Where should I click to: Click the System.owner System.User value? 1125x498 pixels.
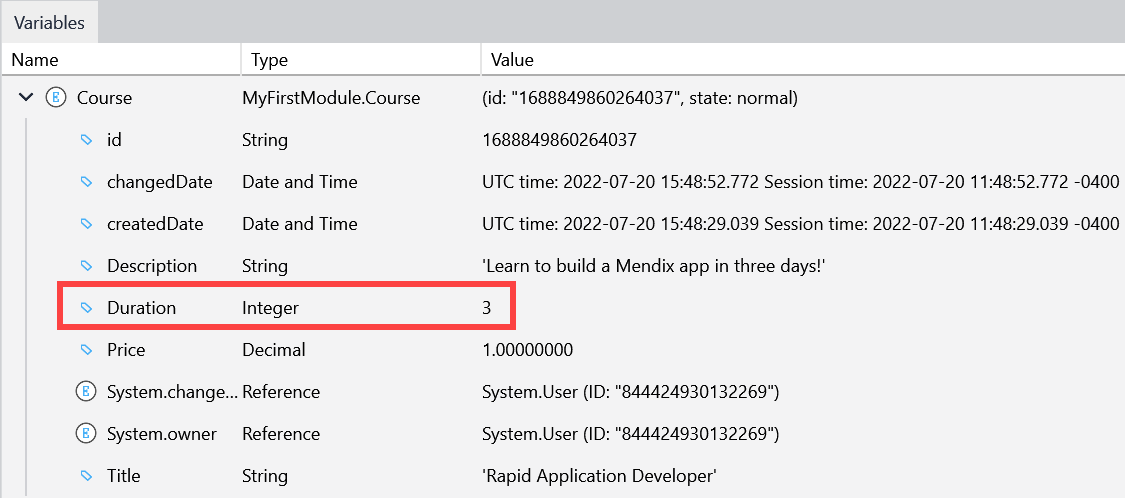pyautogui.click(x=631, y=433)
